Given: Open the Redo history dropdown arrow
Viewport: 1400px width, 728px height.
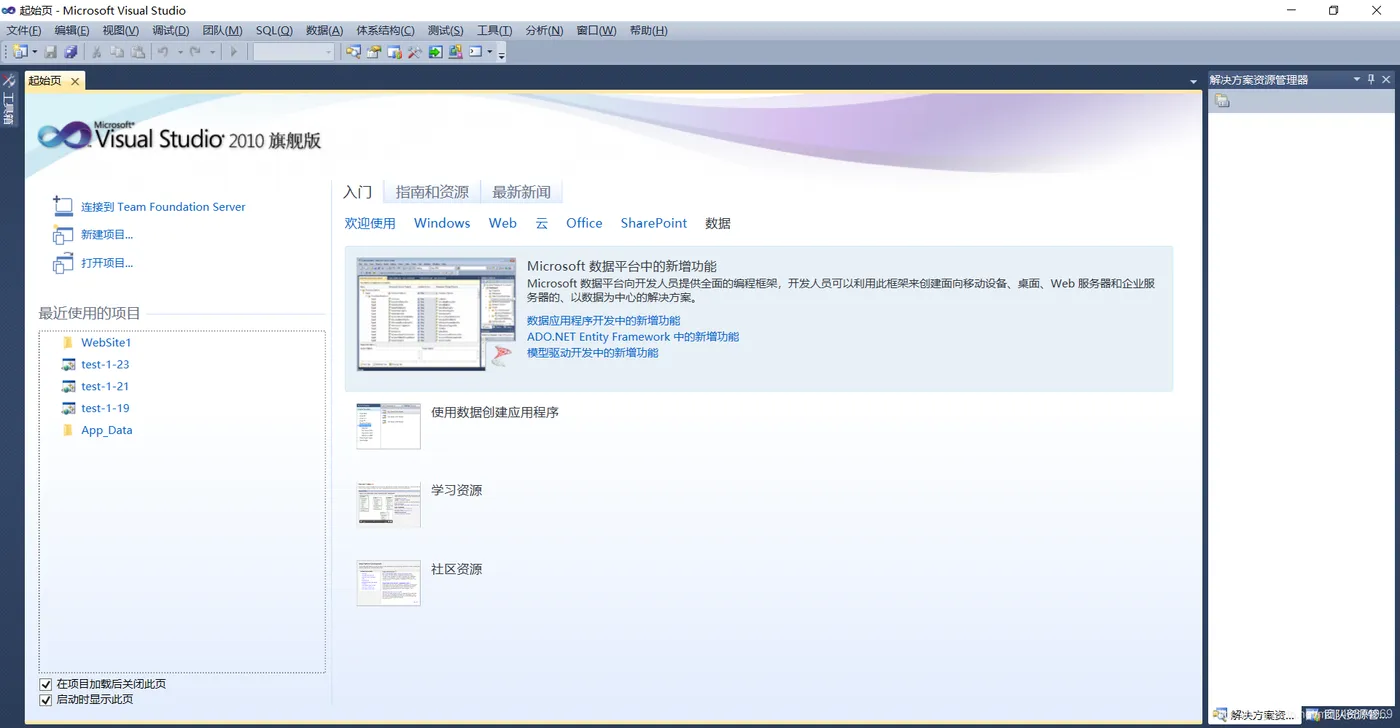Looking at the screenshot, I should point(212,52).
